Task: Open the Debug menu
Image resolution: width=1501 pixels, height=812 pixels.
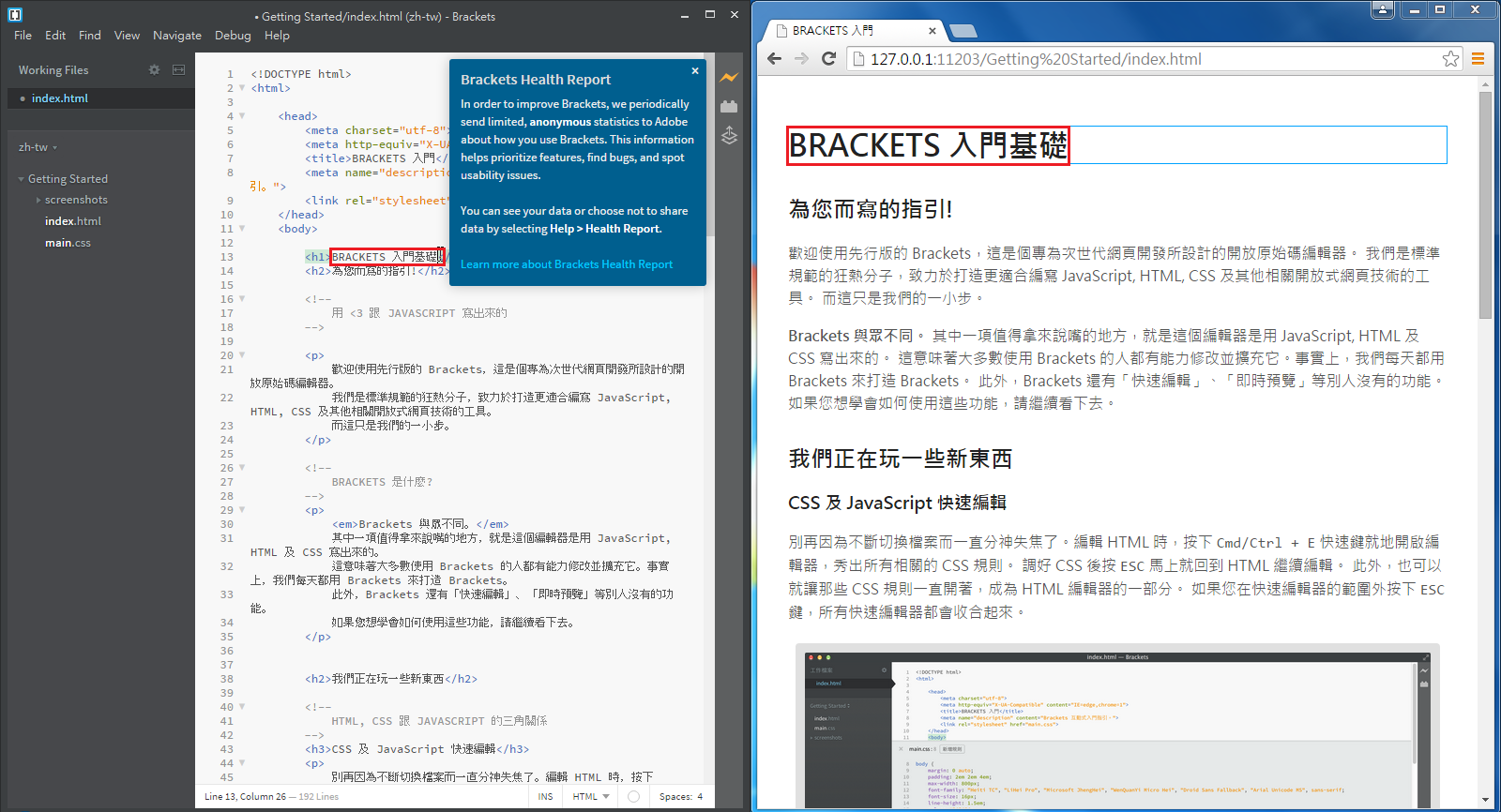Action: [x=233, y=36]
